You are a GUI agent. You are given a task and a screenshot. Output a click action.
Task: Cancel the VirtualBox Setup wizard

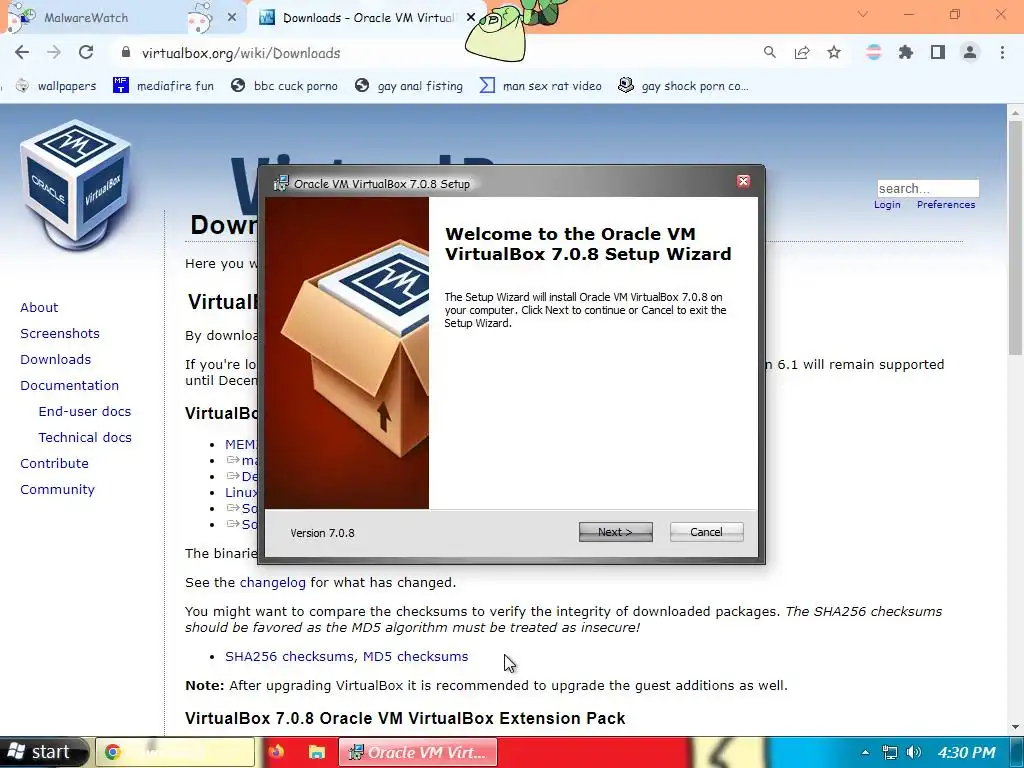(x=706, y=532)
